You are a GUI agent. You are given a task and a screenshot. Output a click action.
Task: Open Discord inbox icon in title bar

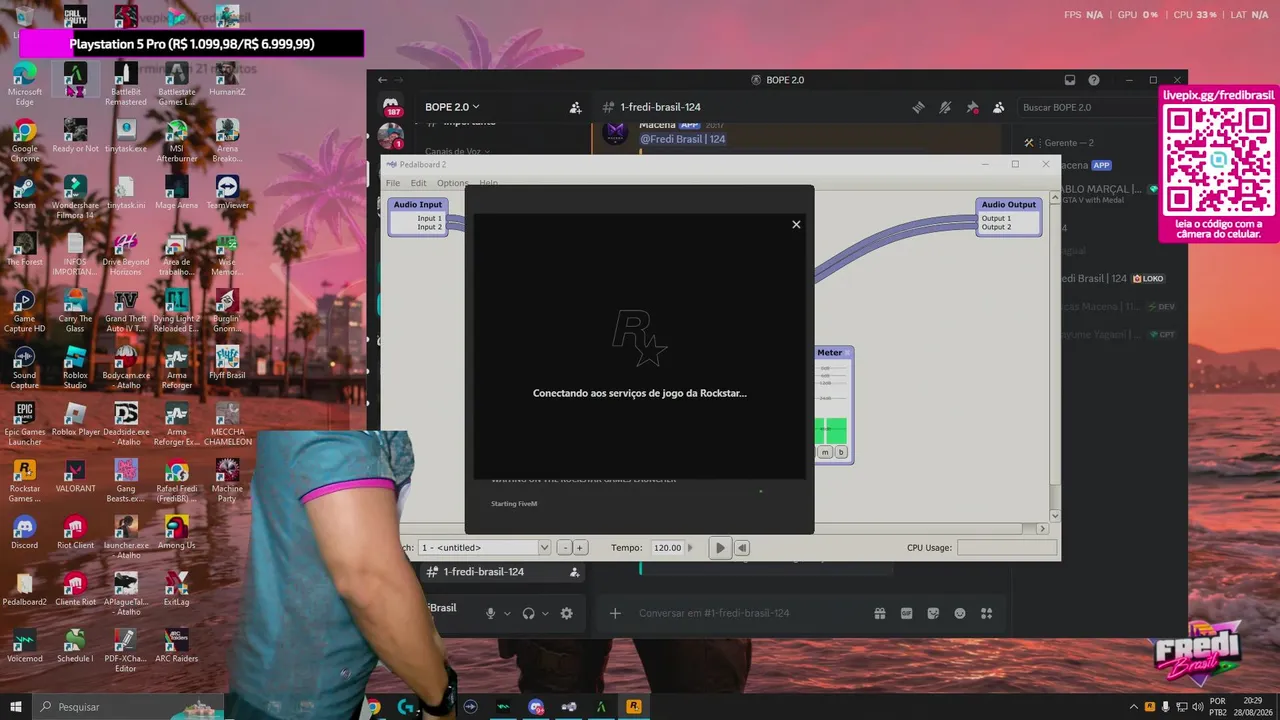tap(1069, 80)
